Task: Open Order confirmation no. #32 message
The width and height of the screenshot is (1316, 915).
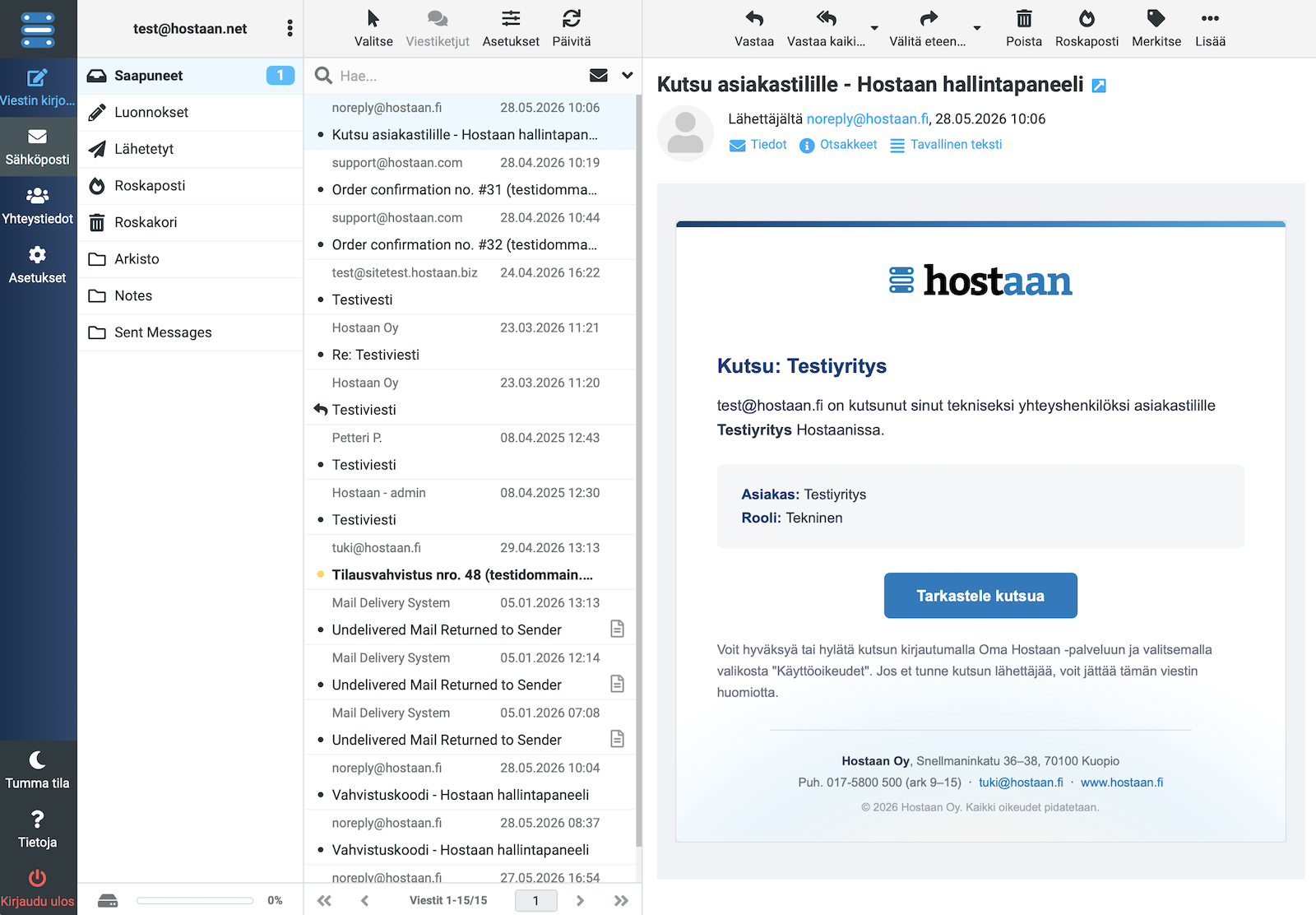Action: pyautogui.click(x=470, y=232)
